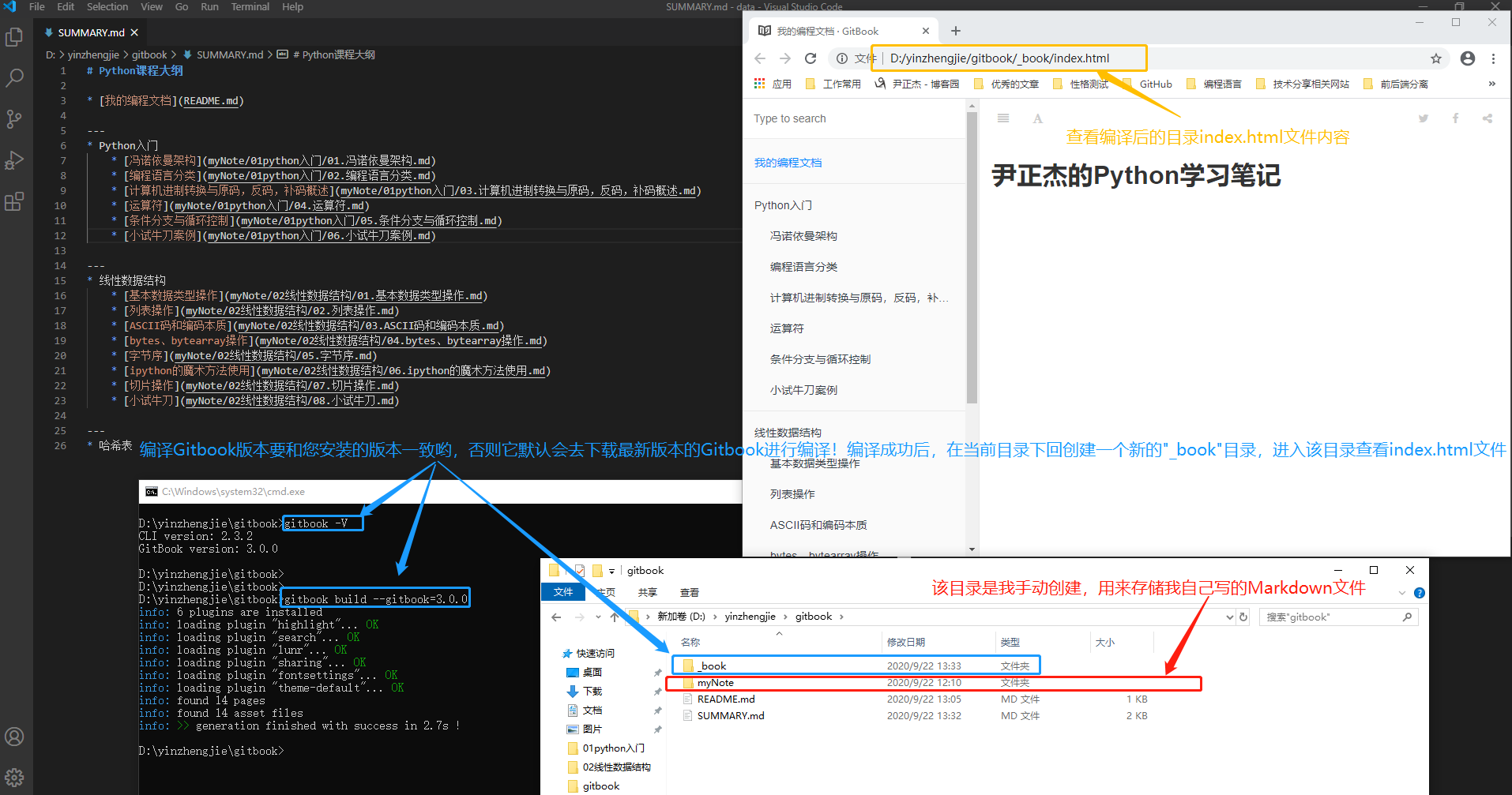Open Chrome's three-dot menu

1493,58
